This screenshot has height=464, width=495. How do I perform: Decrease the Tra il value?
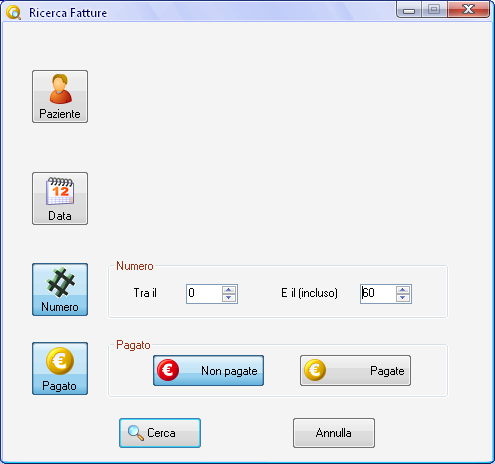[229, 298]
